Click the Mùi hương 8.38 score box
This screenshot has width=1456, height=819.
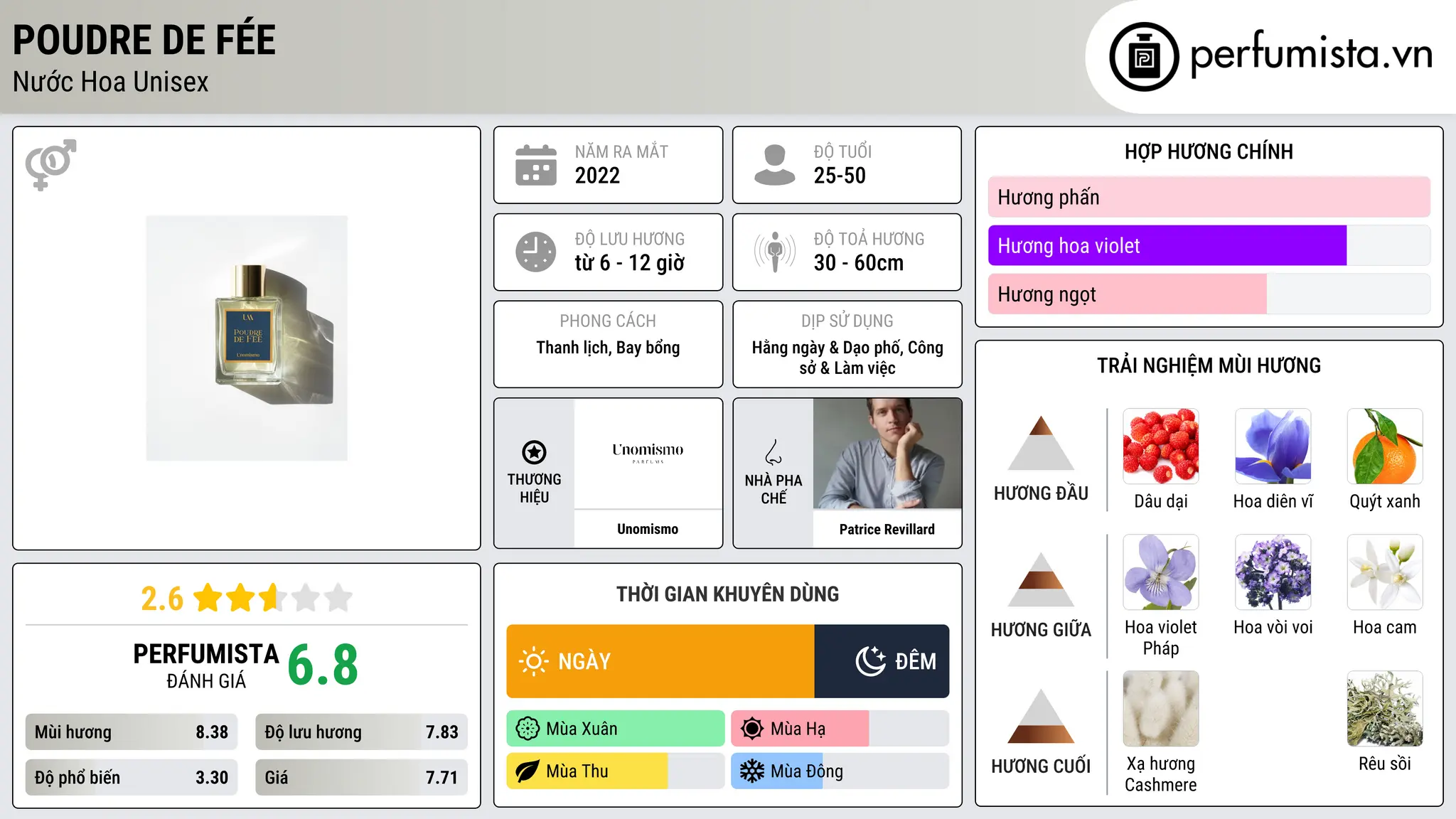132,732
